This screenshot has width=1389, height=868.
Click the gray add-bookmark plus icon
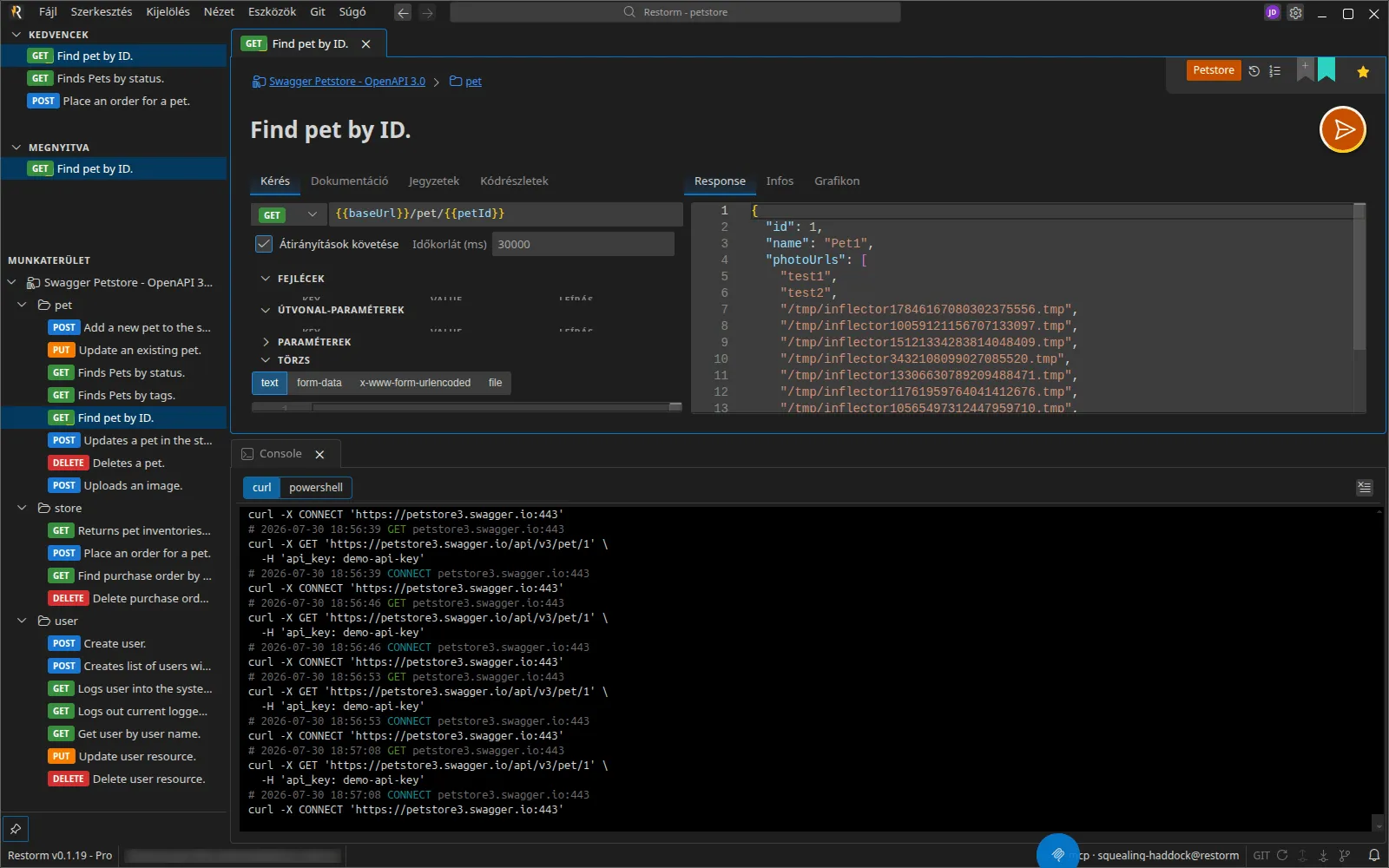coord(1305,69)
